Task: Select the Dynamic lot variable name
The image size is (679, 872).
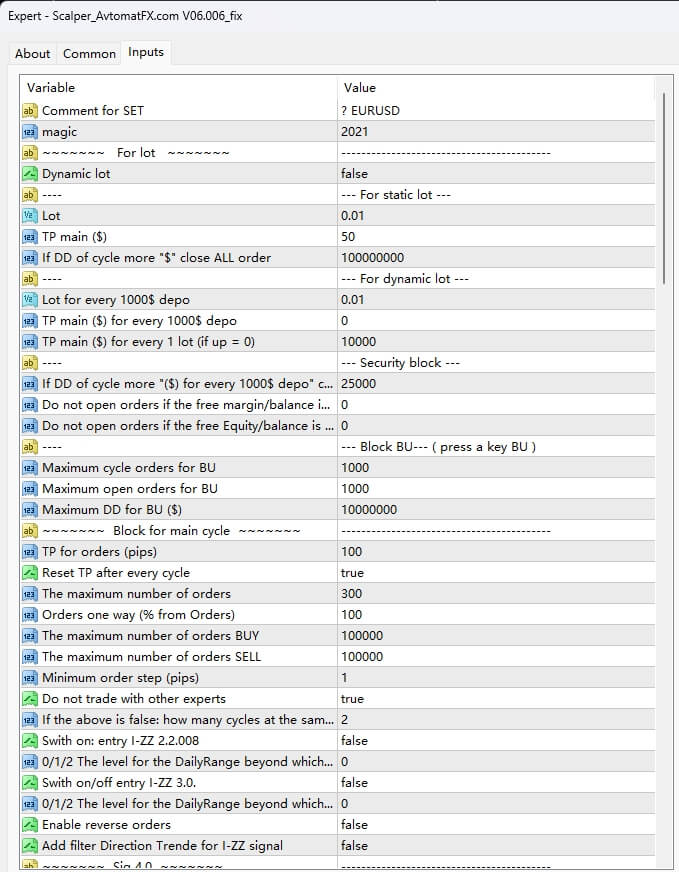Action: [76, 174]
